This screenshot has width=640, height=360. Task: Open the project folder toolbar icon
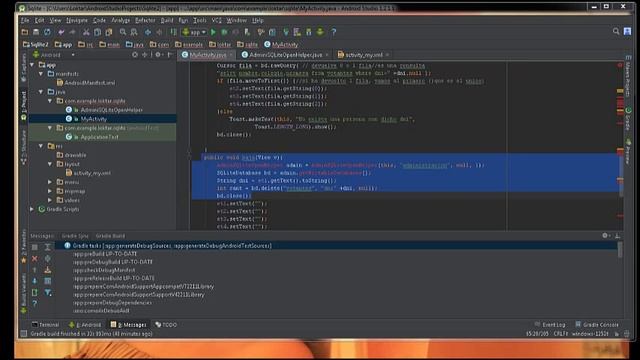25,32
